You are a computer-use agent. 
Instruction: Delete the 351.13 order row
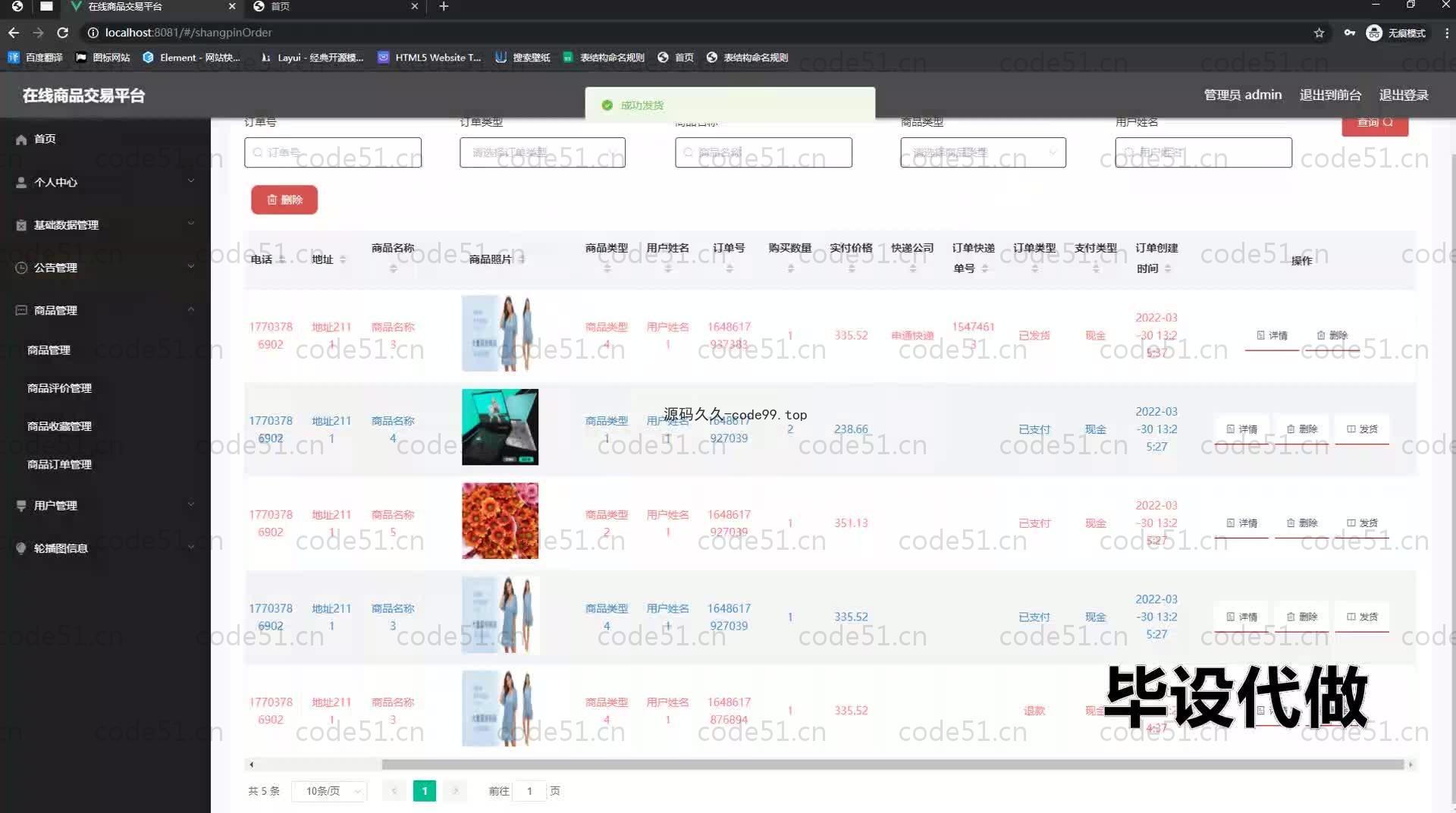pyautogui.click(x=1302, y=523)
